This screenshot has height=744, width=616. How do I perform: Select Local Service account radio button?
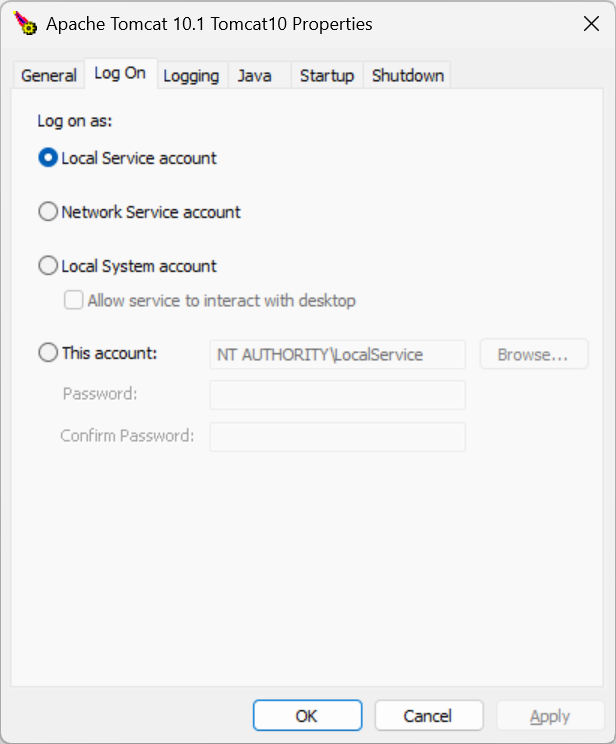48,158
